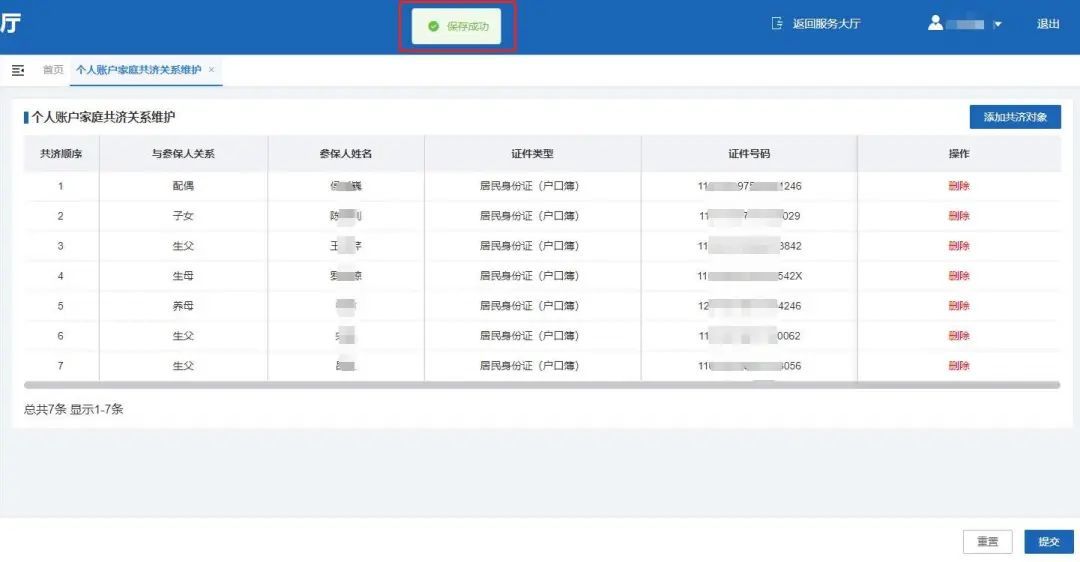Close the 个人账户家庭共济关系维护 tab
This screenshot has width=1080, height=562.
pos(212,70)
